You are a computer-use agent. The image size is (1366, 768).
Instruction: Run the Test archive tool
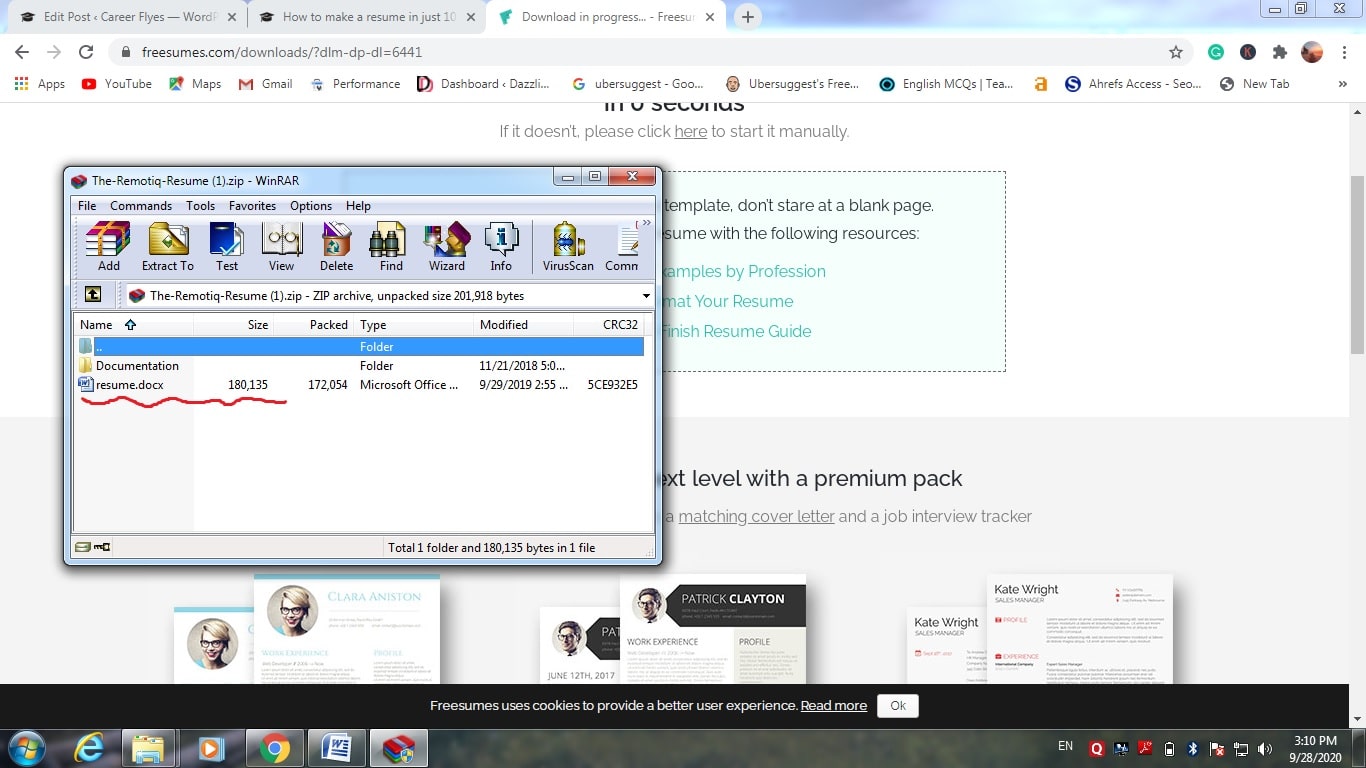(x=227, y=246)
